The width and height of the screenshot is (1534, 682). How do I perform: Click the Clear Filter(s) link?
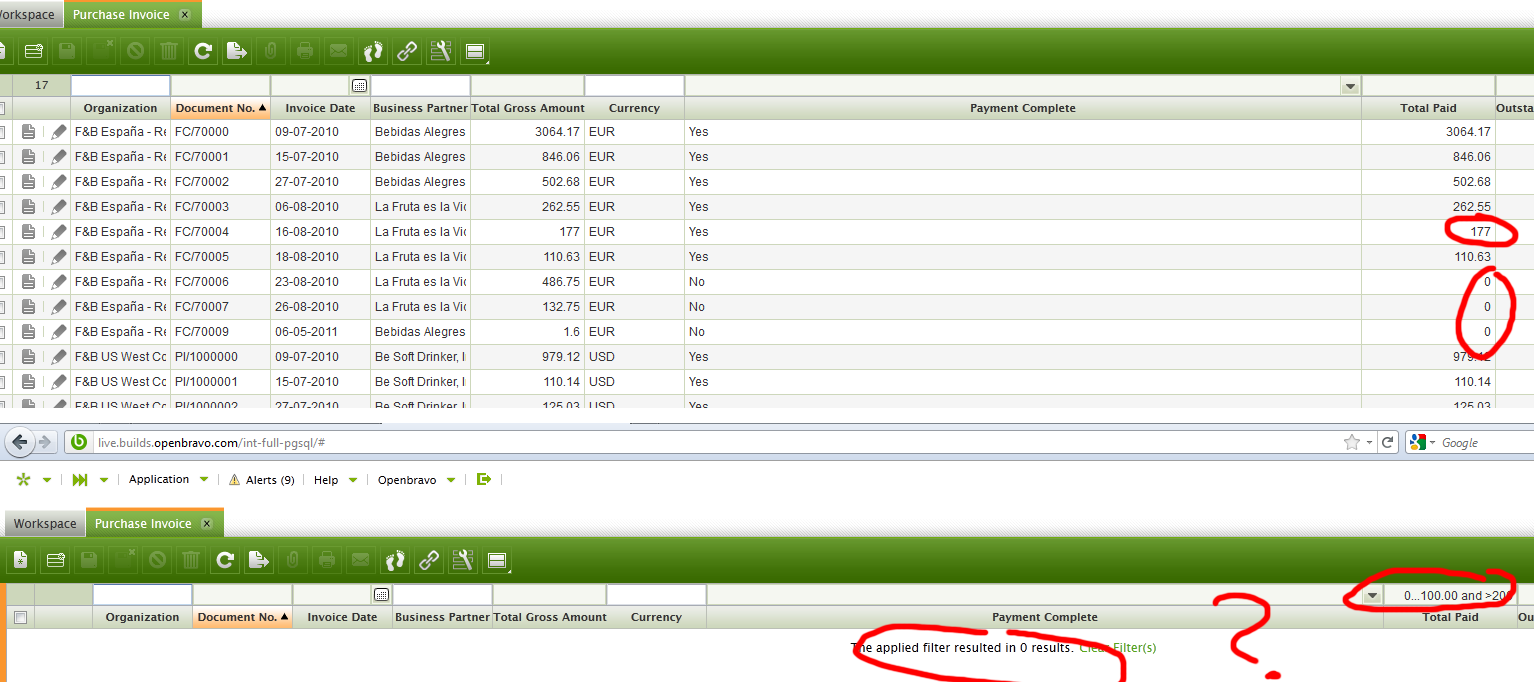(1117, 648)
